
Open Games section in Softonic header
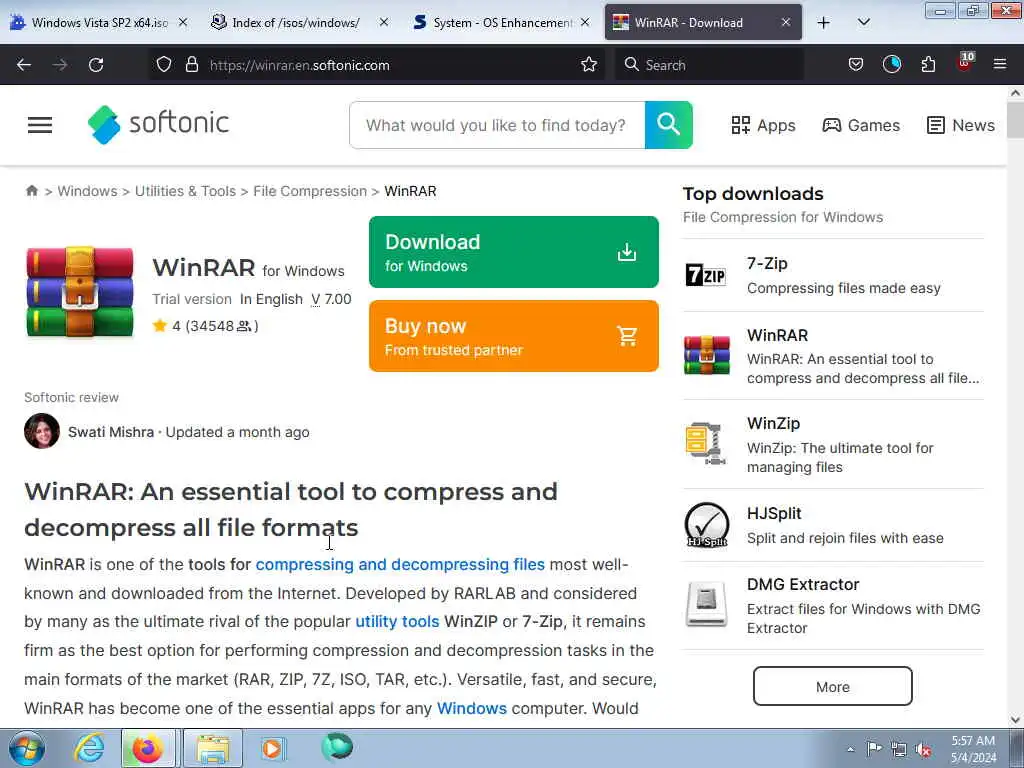click(x=861, y=125)
